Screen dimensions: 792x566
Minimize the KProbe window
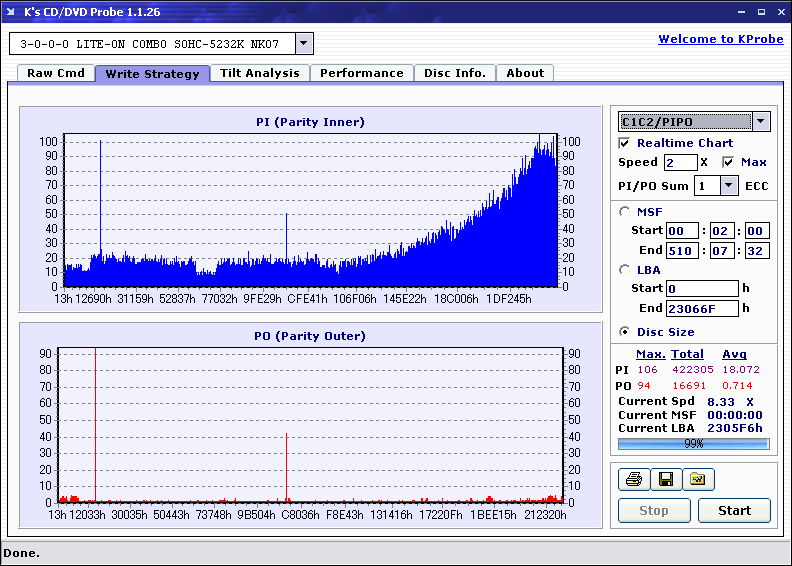741,12
